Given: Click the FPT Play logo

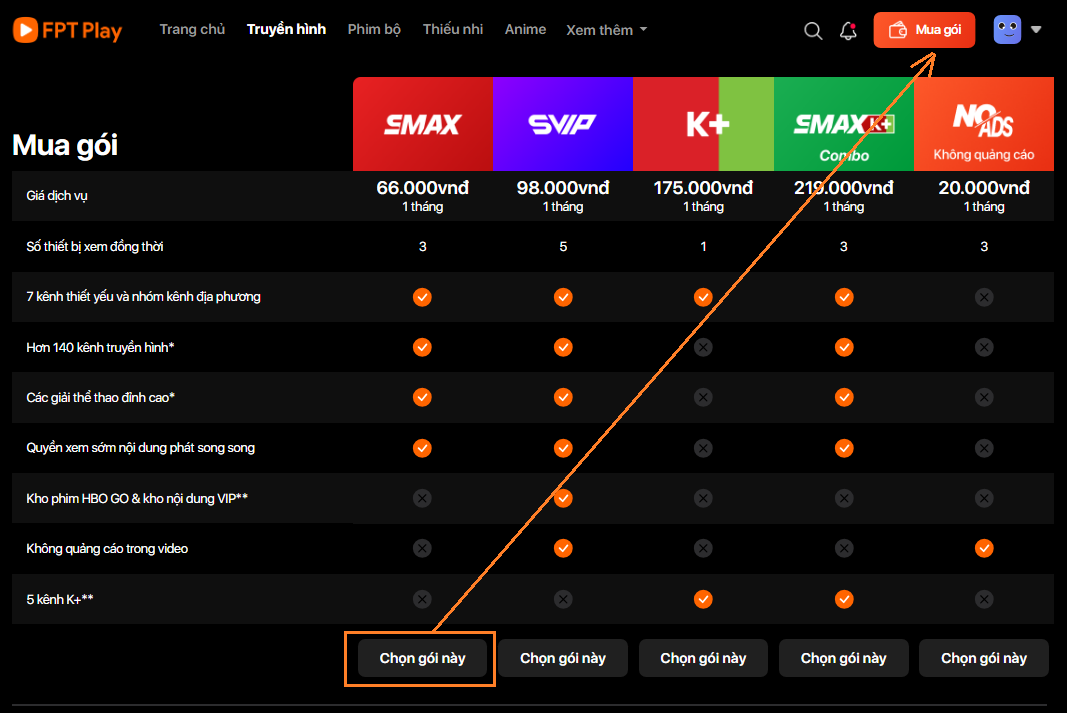Looking at the screenshot, I should 67,30.
